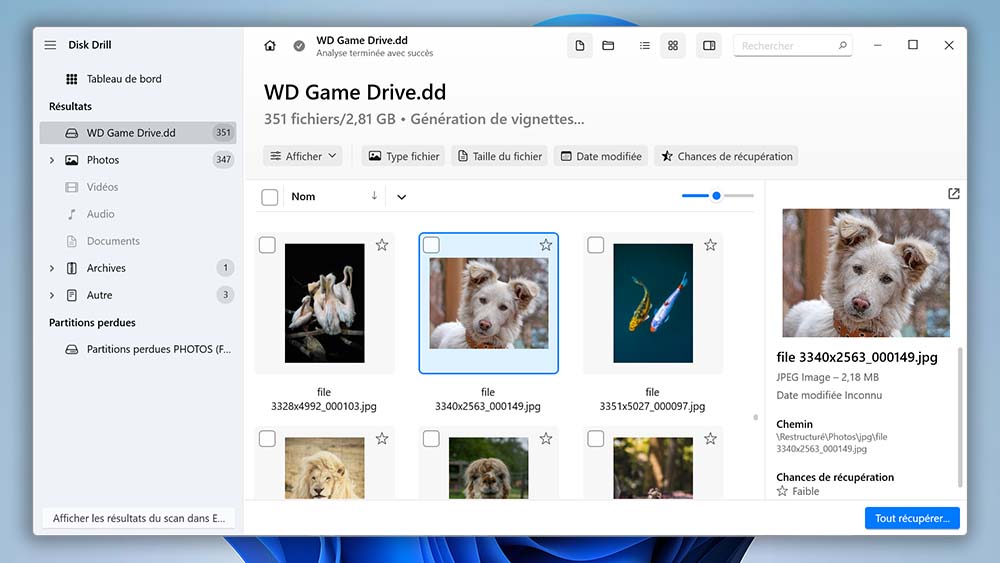Select WD Game Drive.dd in results
Screen dimensions: 1000x563
(138, 133)
